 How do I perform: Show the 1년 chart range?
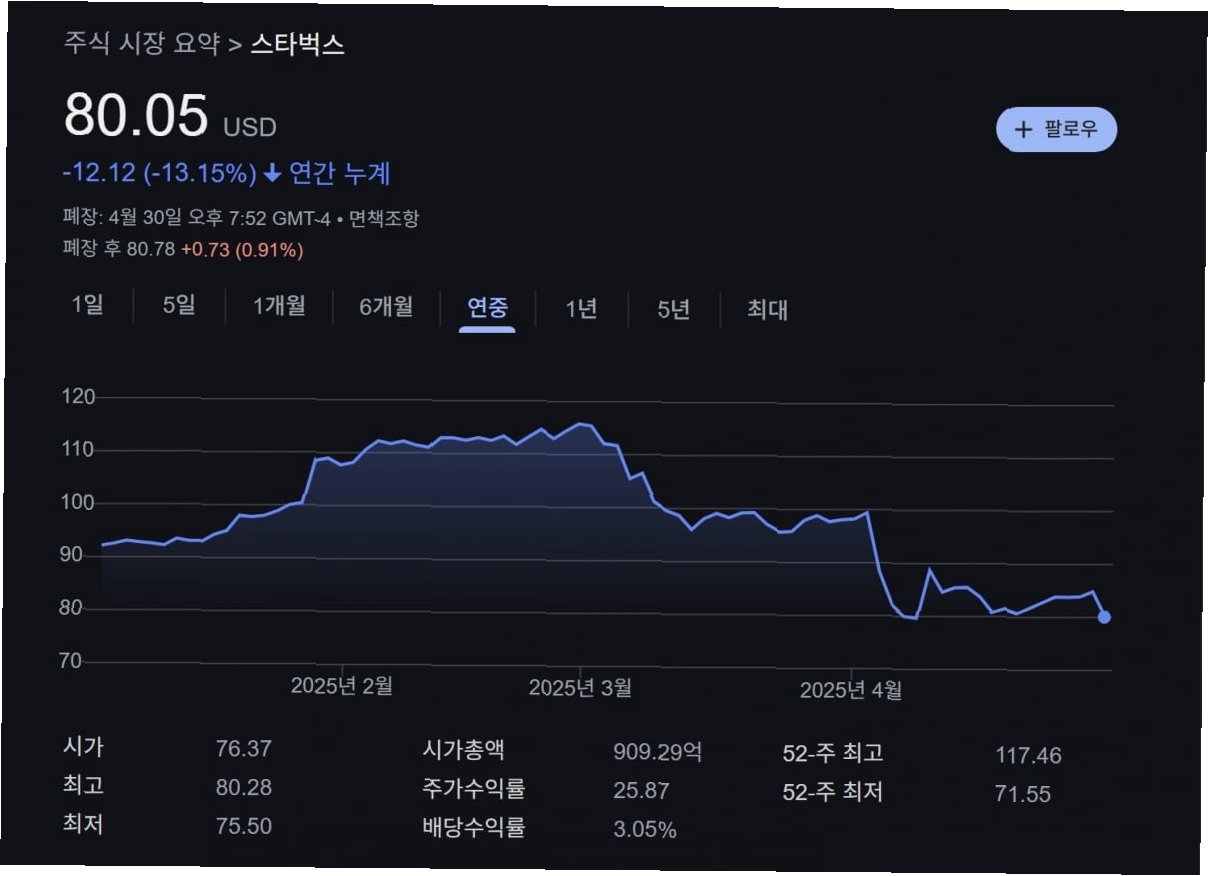581,309
